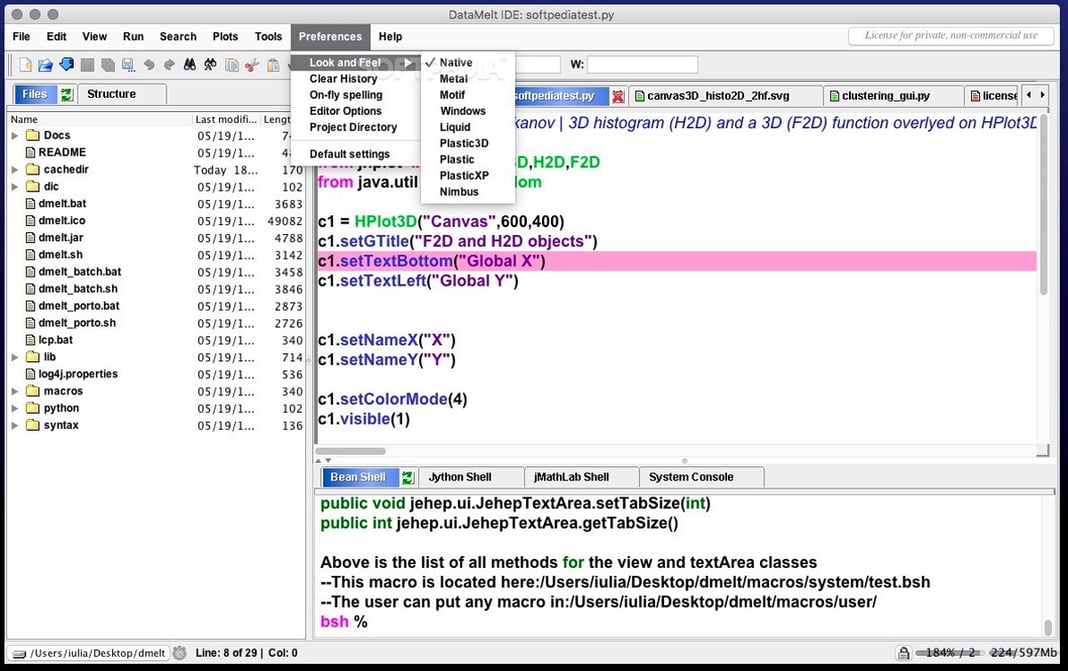The width and height of the screenshot is (1068, 671).
Task: Open the Run menu
Action: (x=132, y=36)
